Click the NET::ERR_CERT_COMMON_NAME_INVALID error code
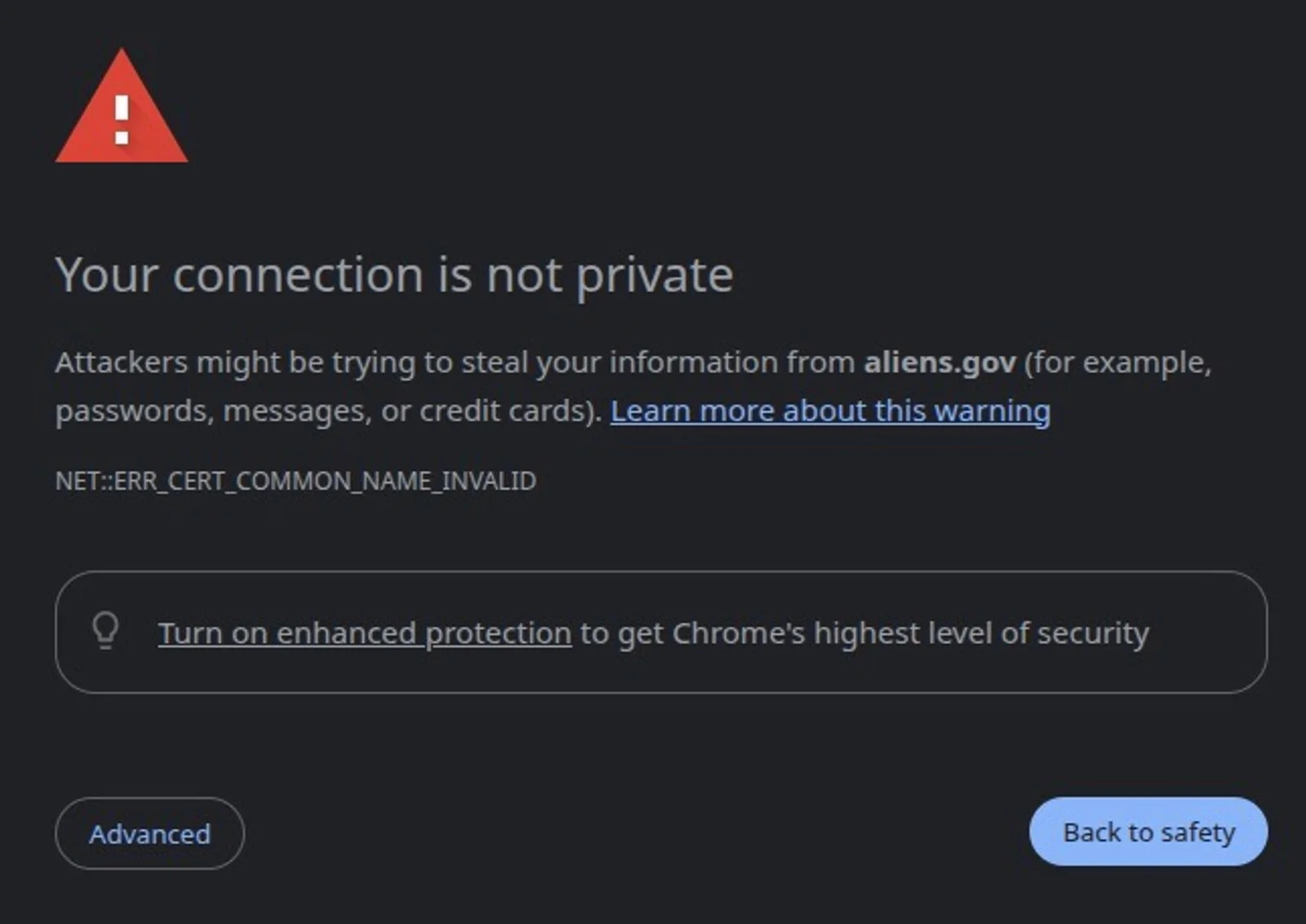Screen dimensions: 1306x924 click(x=295, y=481)
